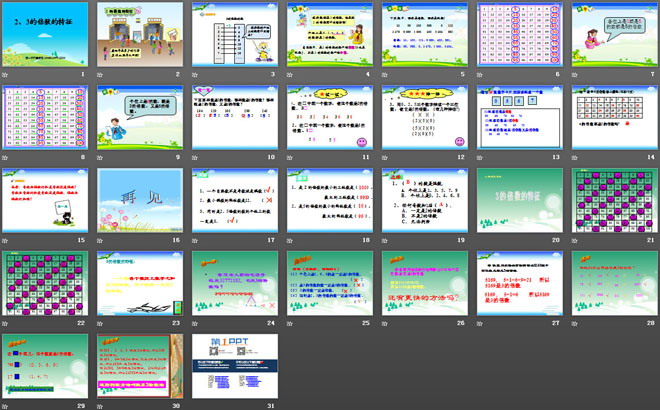Click the animation star under slide 9
The height and width of the screenshot is (410, 660).
(100, 158)
